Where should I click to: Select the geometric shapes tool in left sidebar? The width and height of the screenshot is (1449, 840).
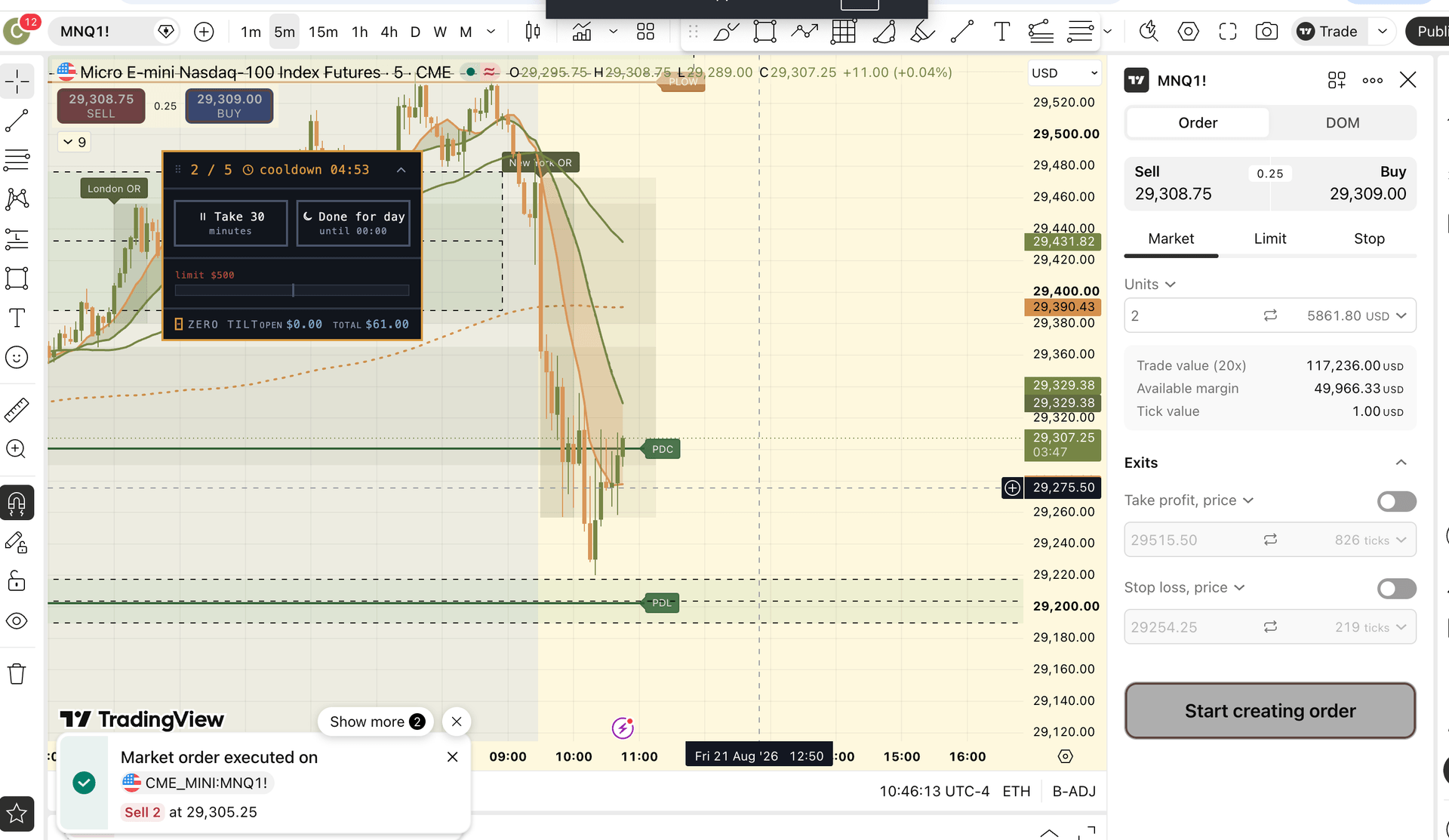tap(17, 278)
